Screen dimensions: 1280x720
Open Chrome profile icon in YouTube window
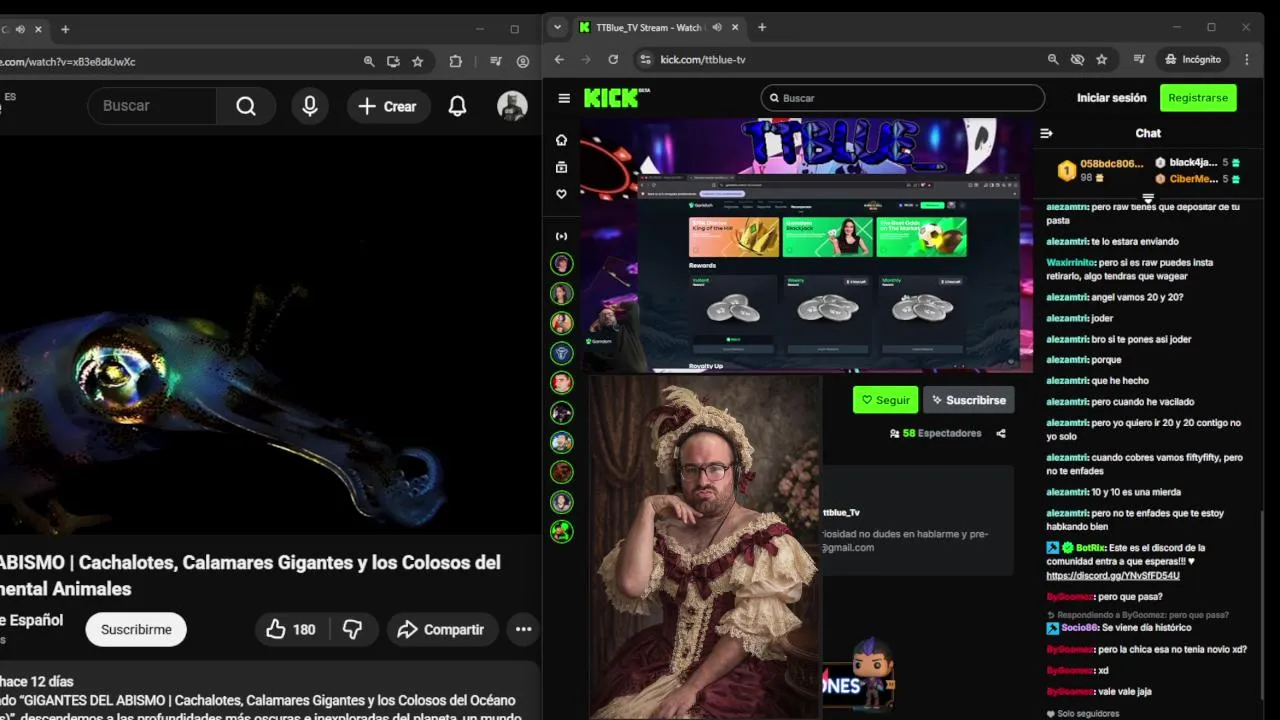click(523, 62)
